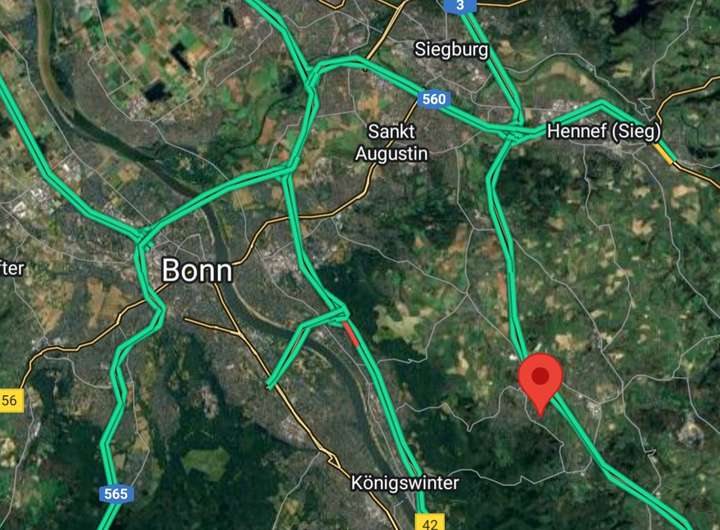Click the Sankt Augustin label
The width and height of the screenshot is (720, 530).
392,142
